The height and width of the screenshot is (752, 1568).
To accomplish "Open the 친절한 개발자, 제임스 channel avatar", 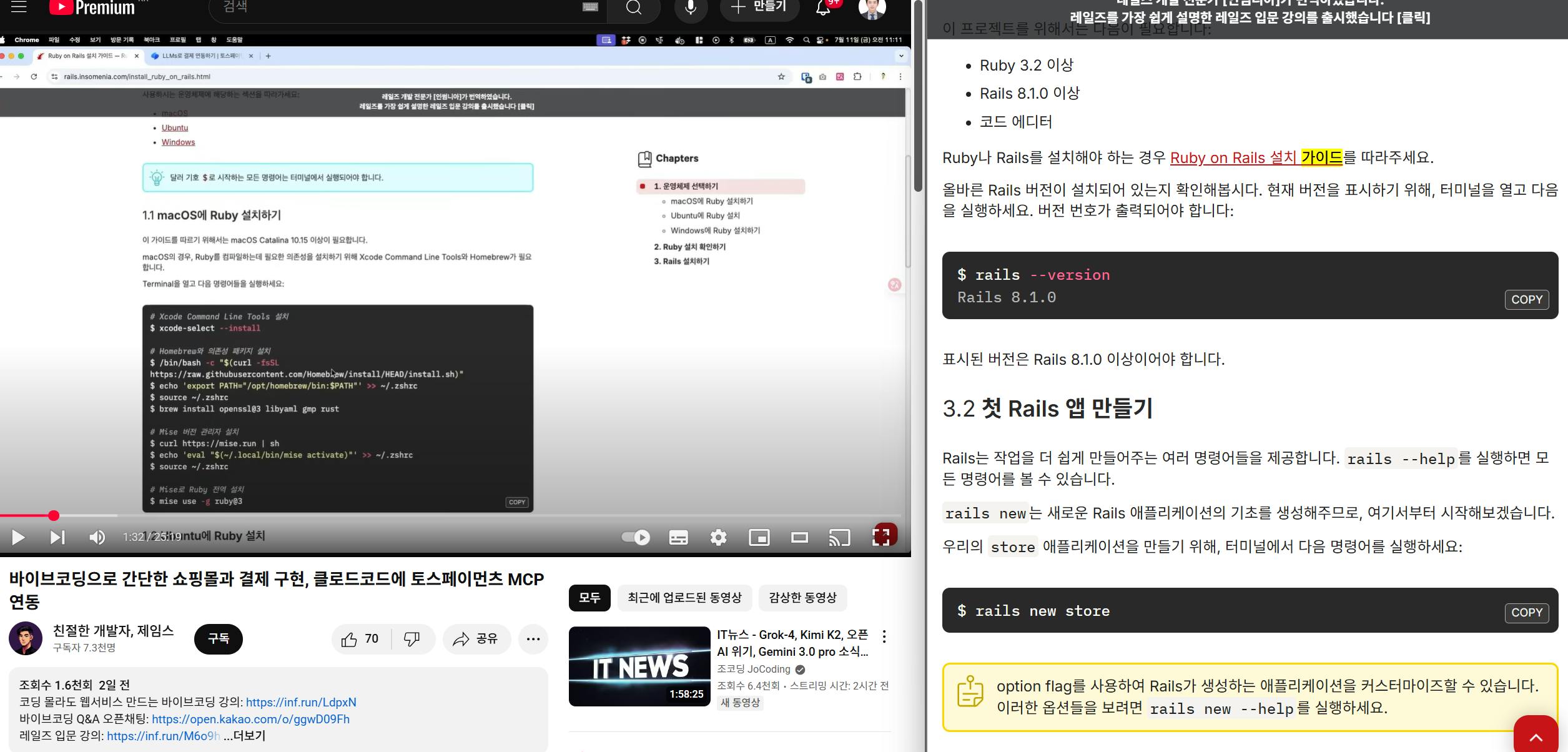I will pos(26,638).
